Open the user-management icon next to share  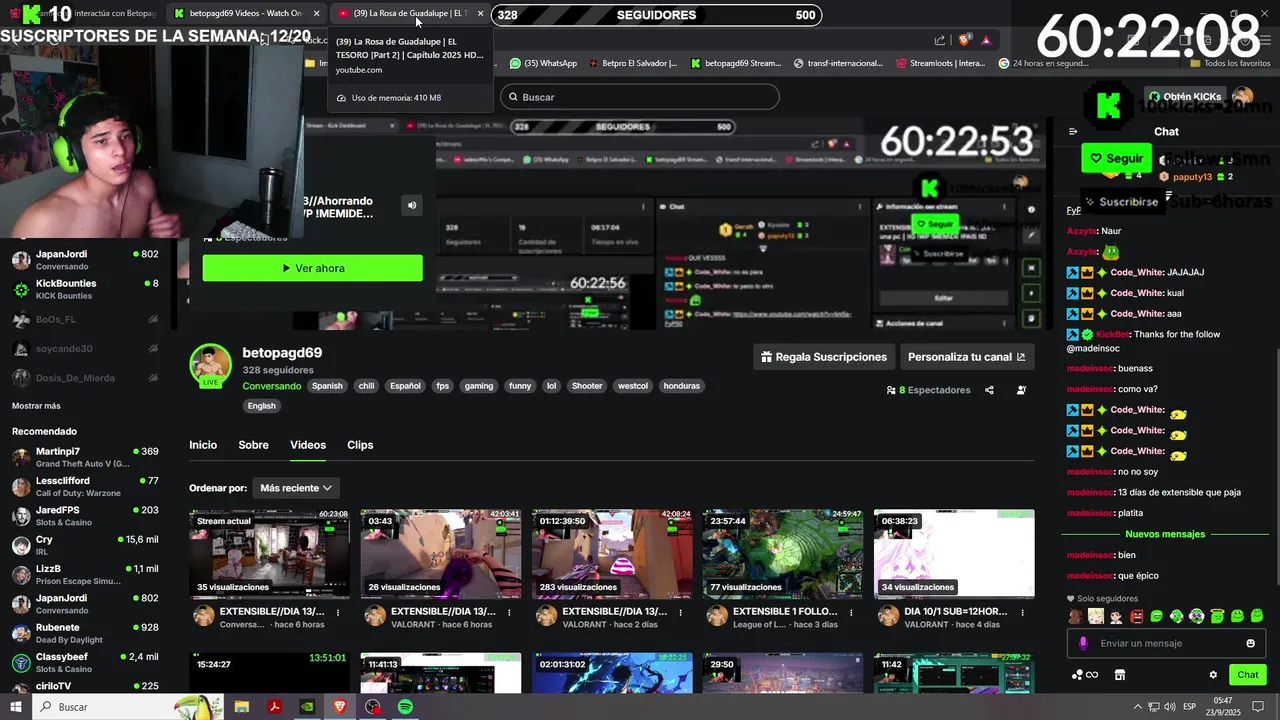pos(1021,390)
